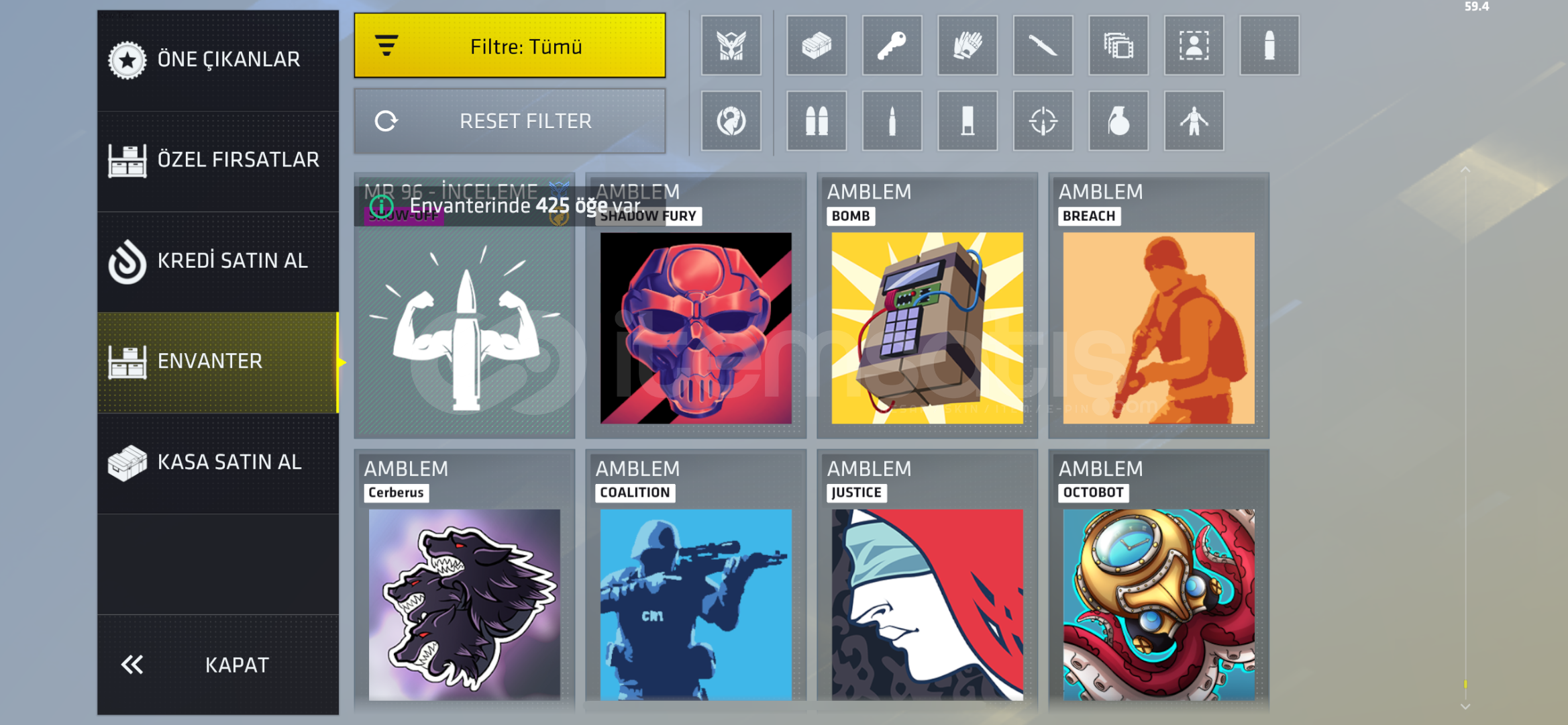Toggle the portrait frame filter
Viewport: 1568px width, 725px height.
tap(1194, 46)
